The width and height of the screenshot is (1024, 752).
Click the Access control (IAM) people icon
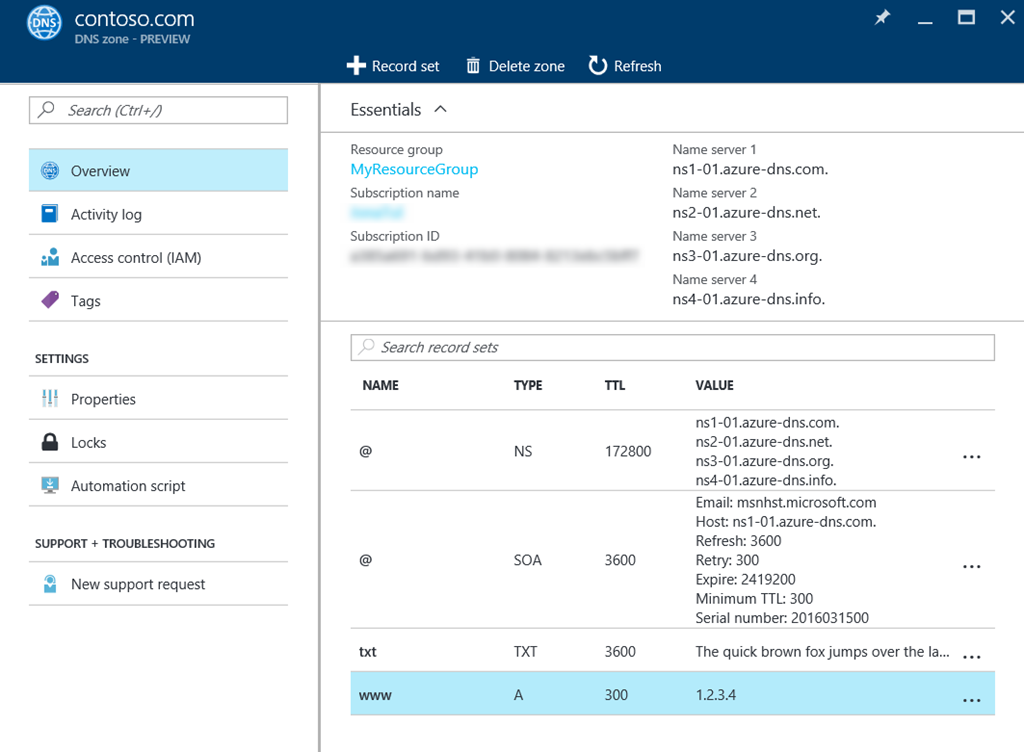coord(49,257)
